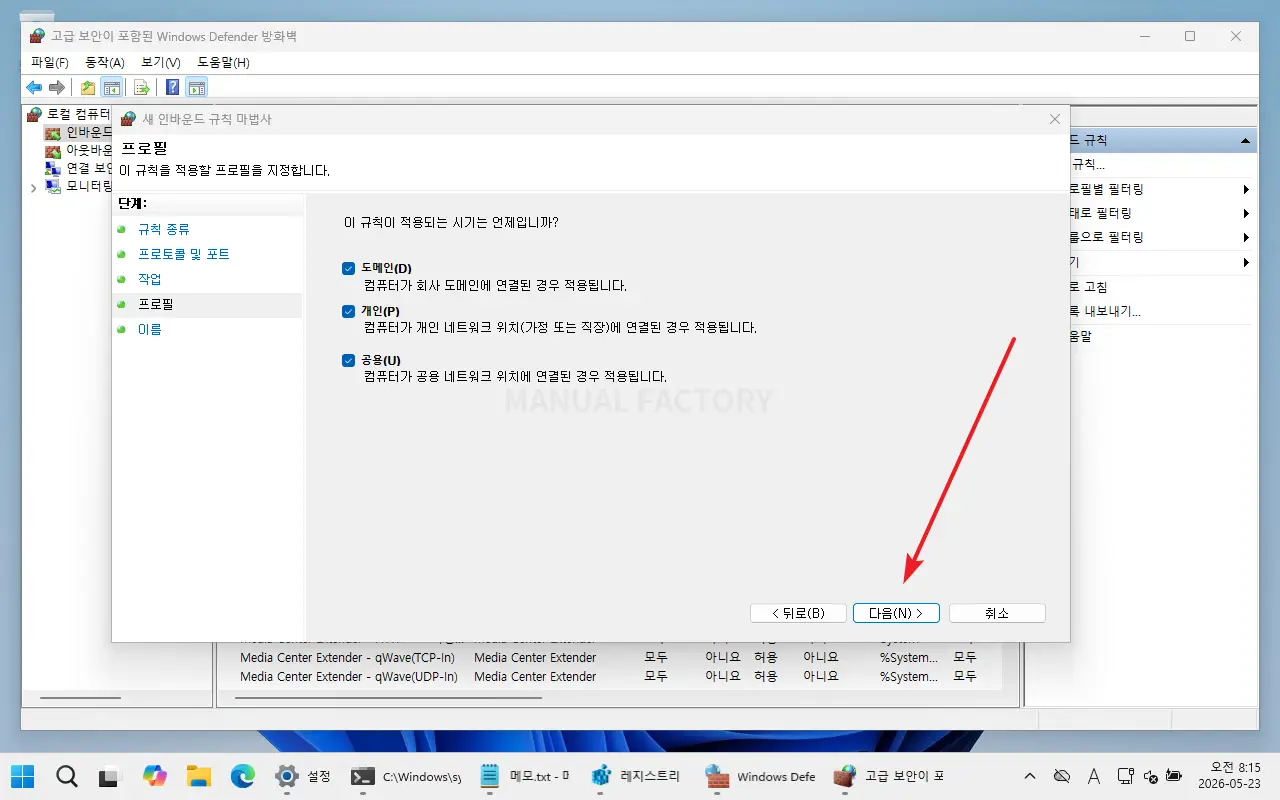Screen dimensions: 1280x800
Task: Open the registry editor taskbar icon
Action: 636,776
